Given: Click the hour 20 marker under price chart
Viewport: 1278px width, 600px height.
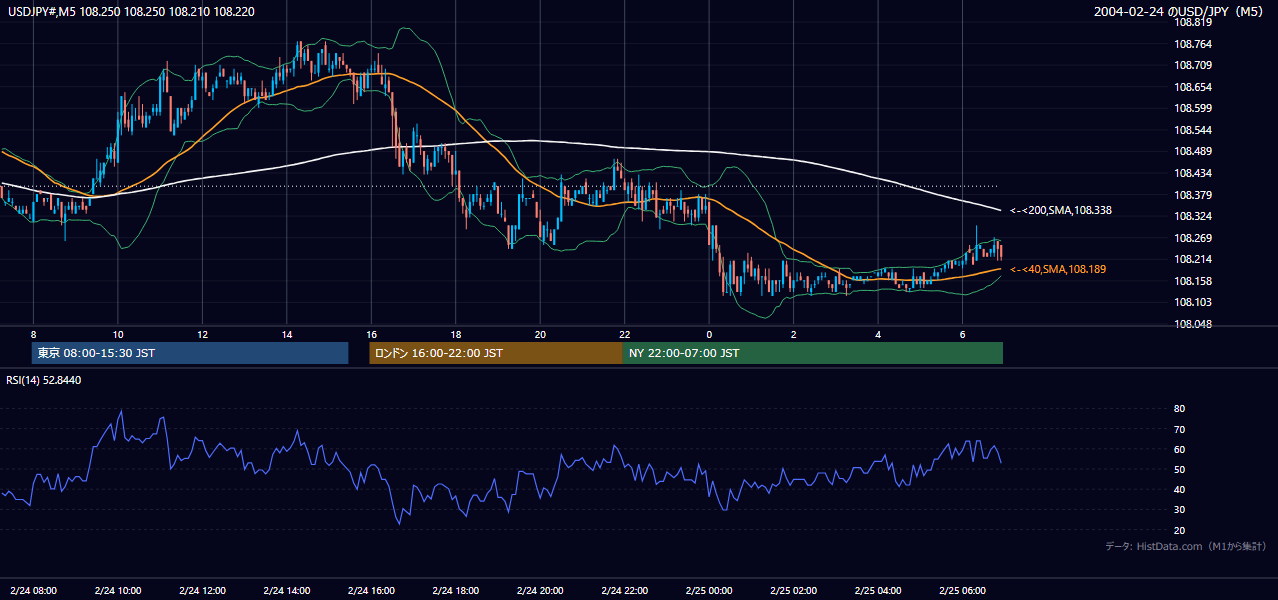Looking at the screenshot, I should (x=541, y=334).
